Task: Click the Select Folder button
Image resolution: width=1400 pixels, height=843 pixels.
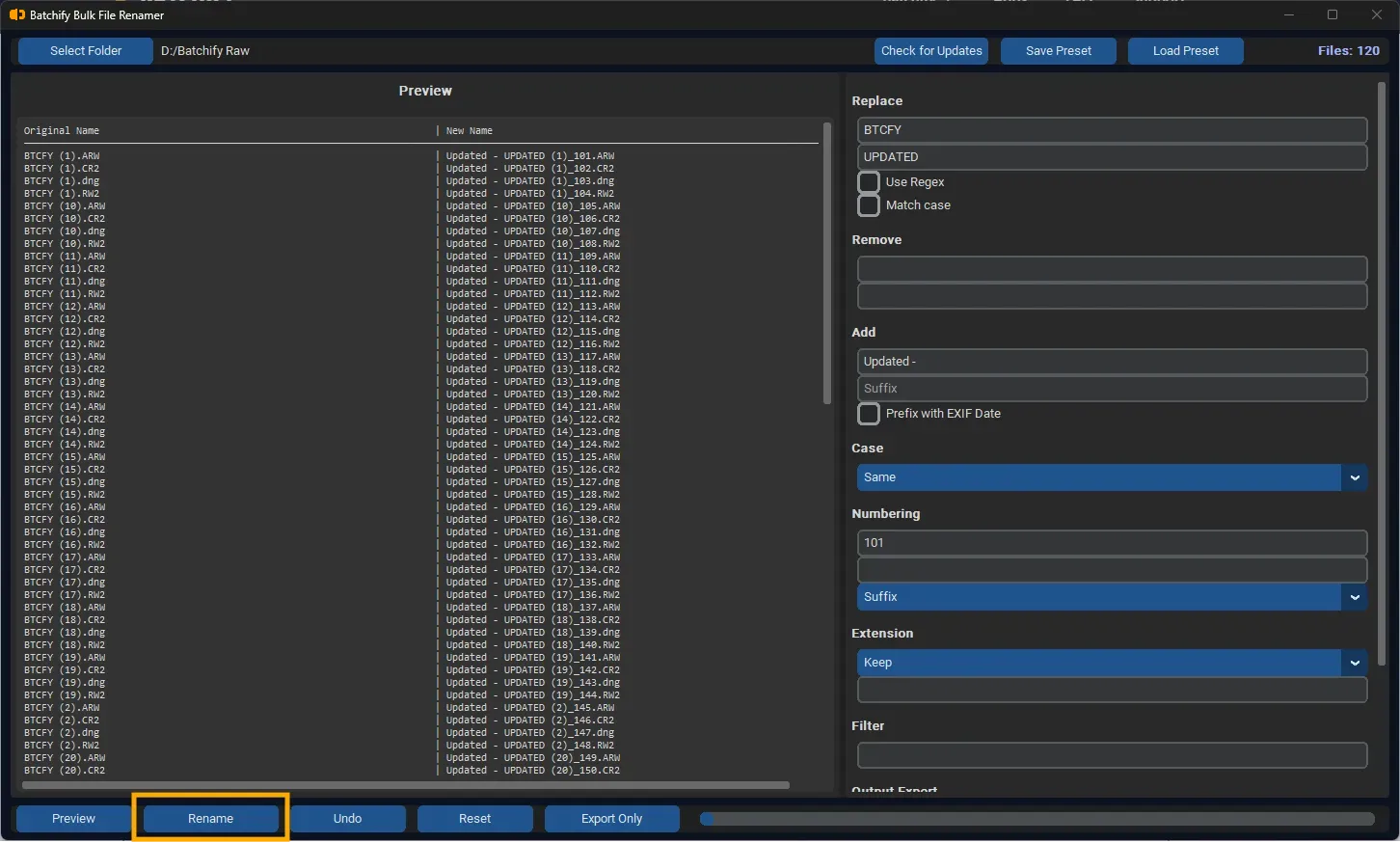Action: tap(86, 51)
